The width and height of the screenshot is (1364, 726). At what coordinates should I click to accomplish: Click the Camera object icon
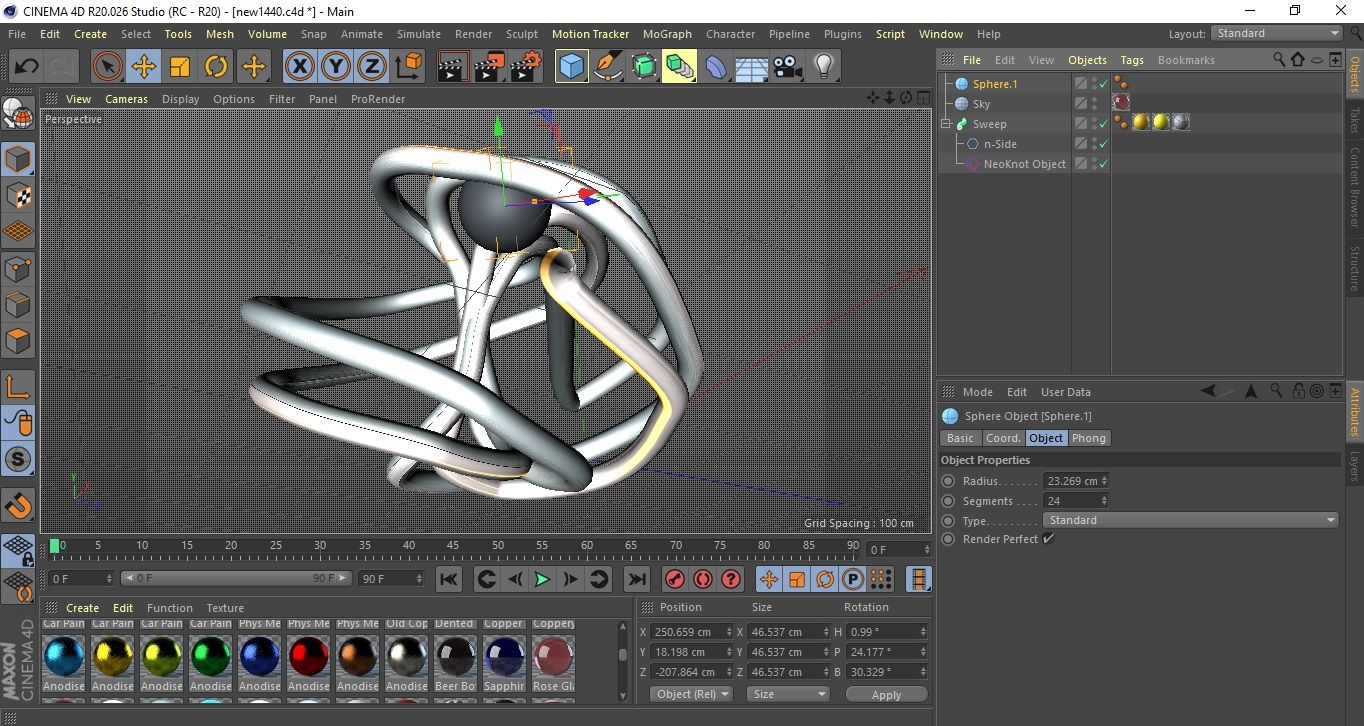788,67
